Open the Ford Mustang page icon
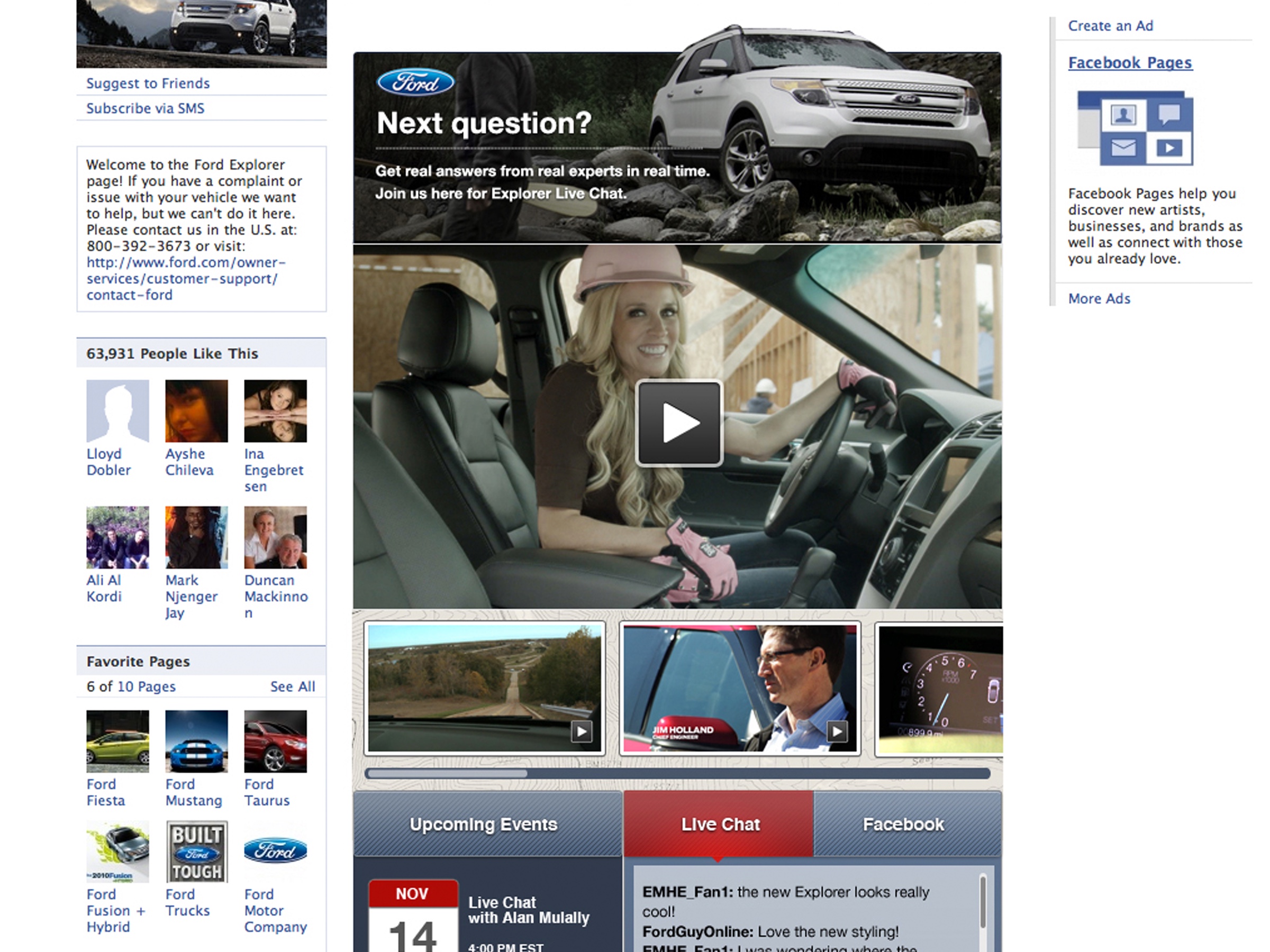The height and width of the screenshot is (952, 1270). point(196,742)
